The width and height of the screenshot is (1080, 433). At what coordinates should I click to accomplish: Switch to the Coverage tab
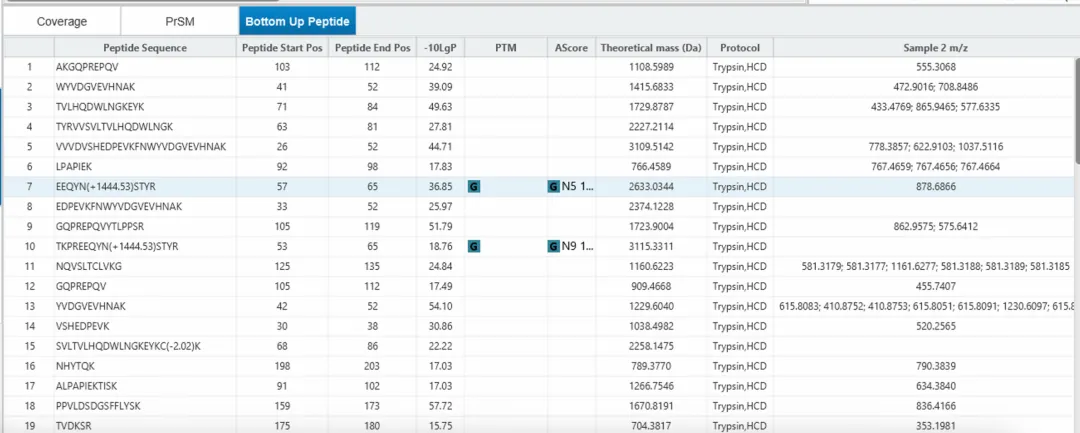point(62,21)
